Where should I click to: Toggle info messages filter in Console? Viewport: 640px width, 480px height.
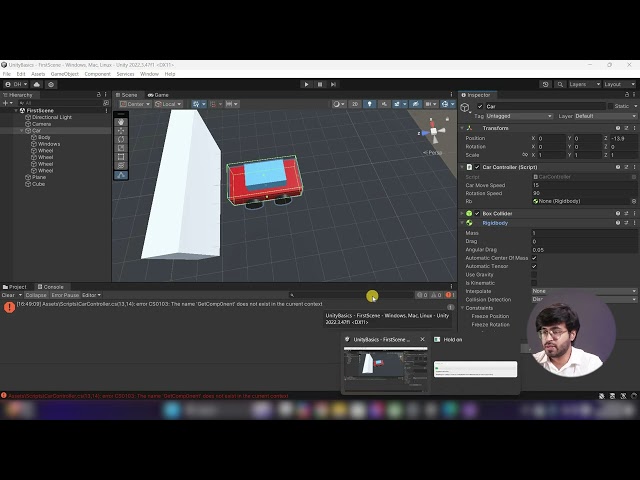coord(422,295)
